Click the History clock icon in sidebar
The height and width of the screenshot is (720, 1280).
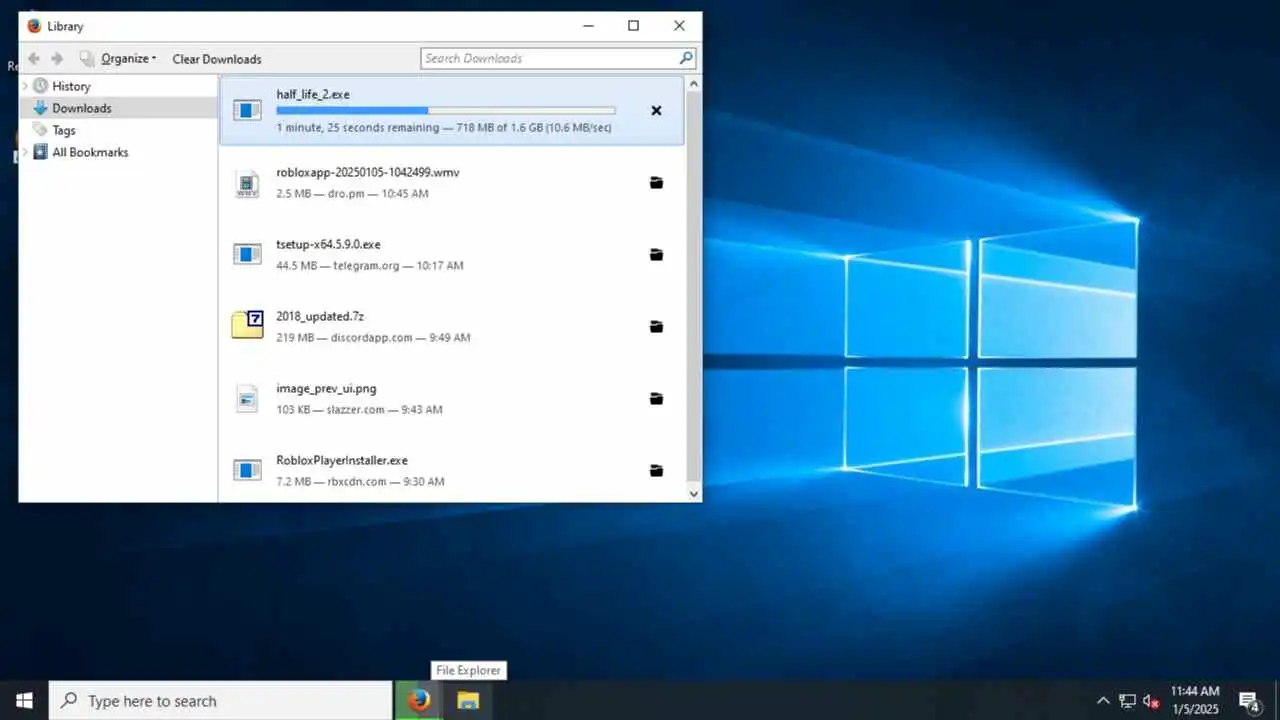point(41,86)
